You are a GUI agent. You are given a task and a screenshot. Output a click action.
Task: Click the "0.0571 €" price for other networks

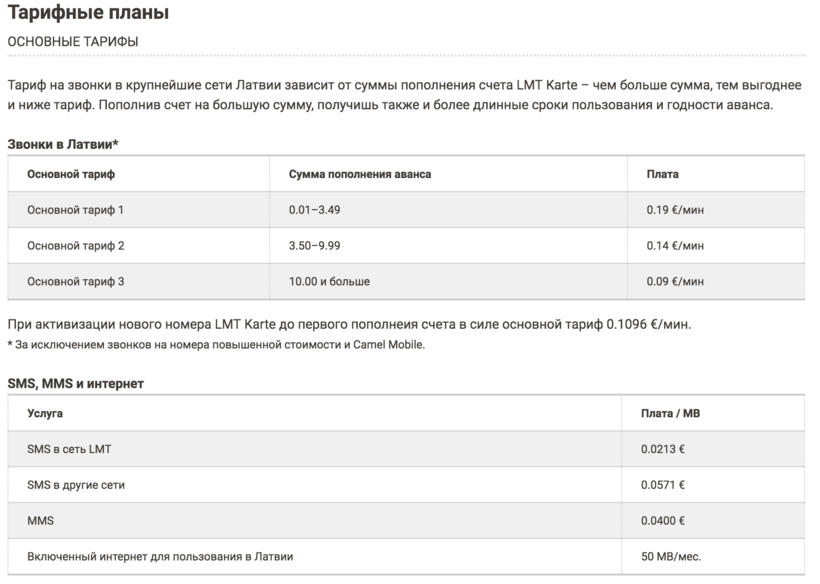pyautogui.click(x=663, y=485)
